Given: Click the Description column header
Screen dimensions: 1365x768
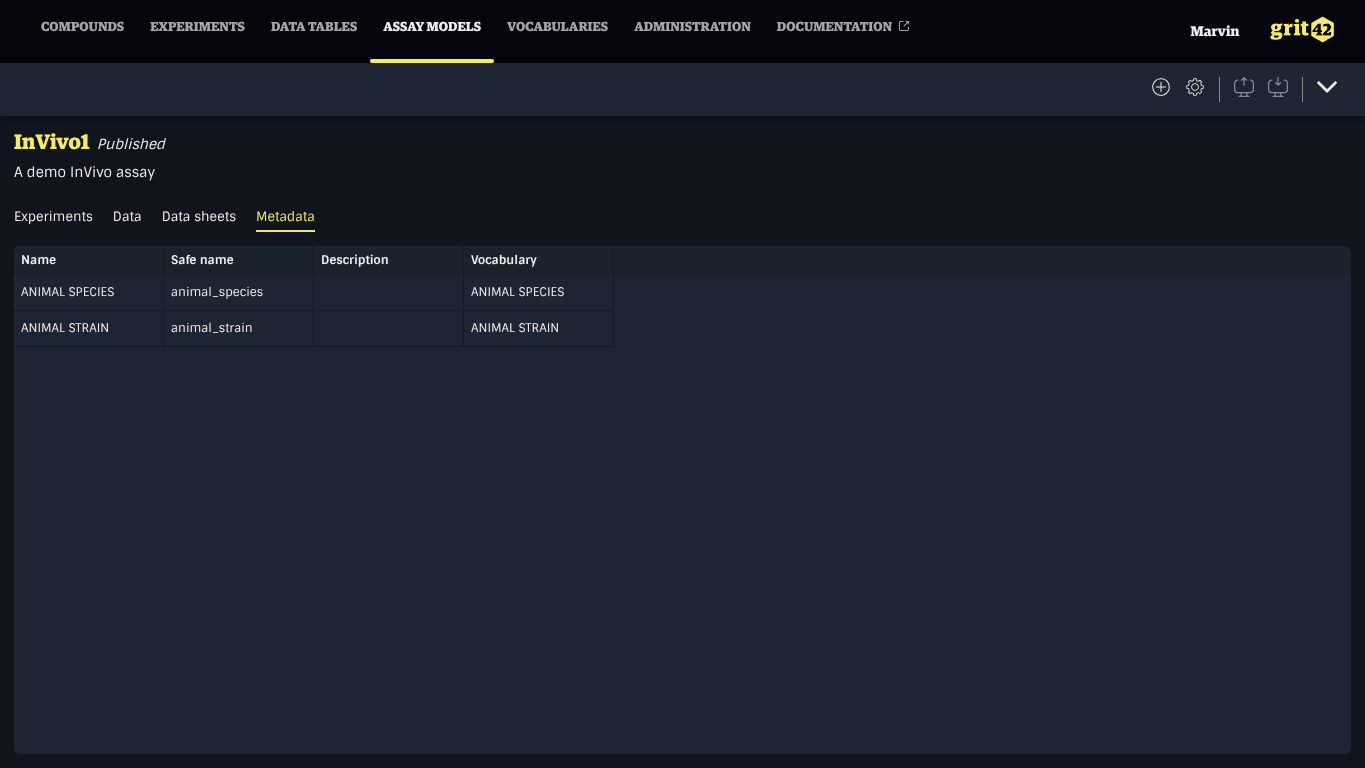Looking at the screenshot, I should pyautogui.click(x=389, y=260).
